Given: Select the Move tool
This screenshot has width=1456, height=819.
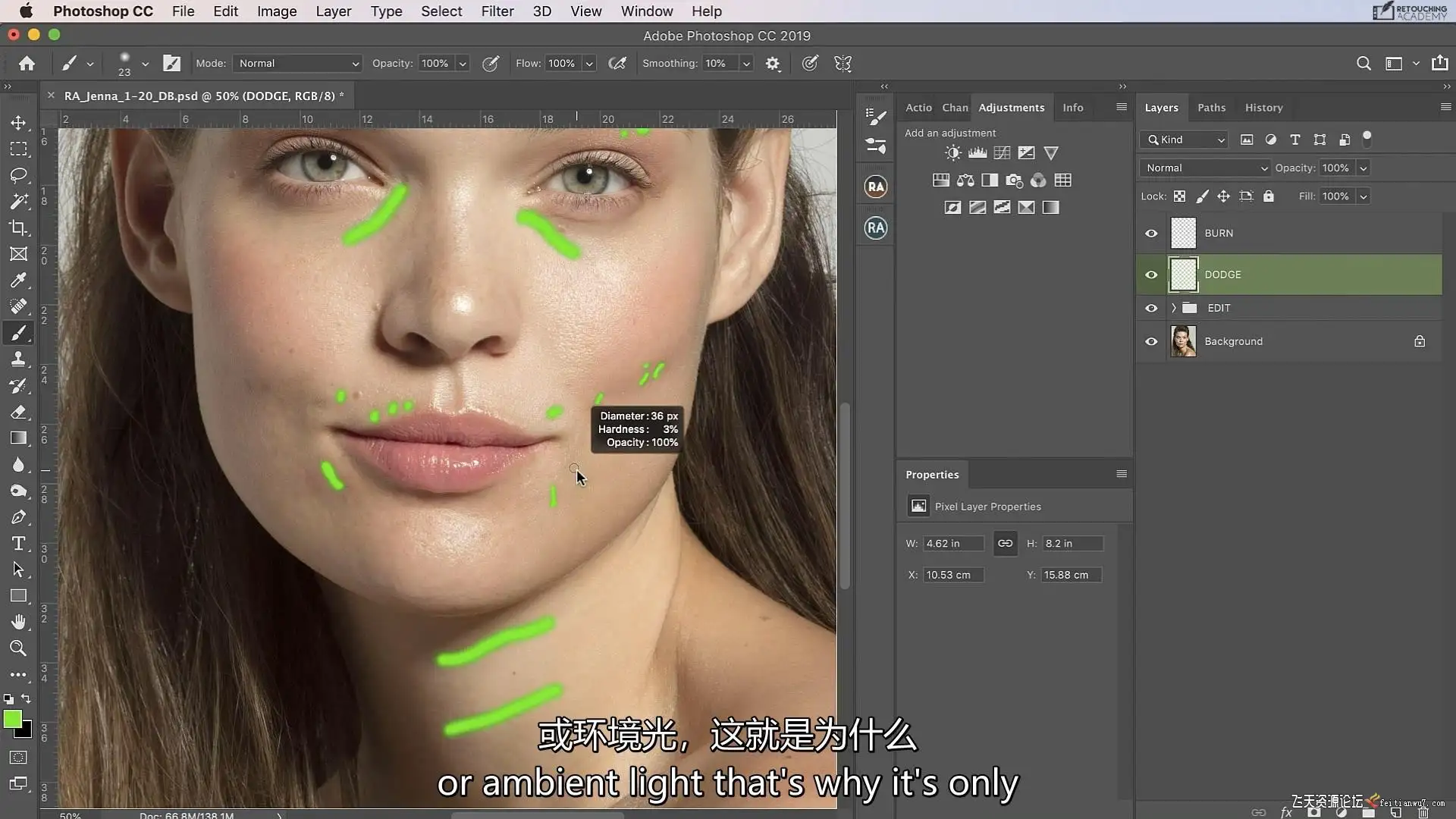Looking at the screenshot, I should click(x=18, y=123).
